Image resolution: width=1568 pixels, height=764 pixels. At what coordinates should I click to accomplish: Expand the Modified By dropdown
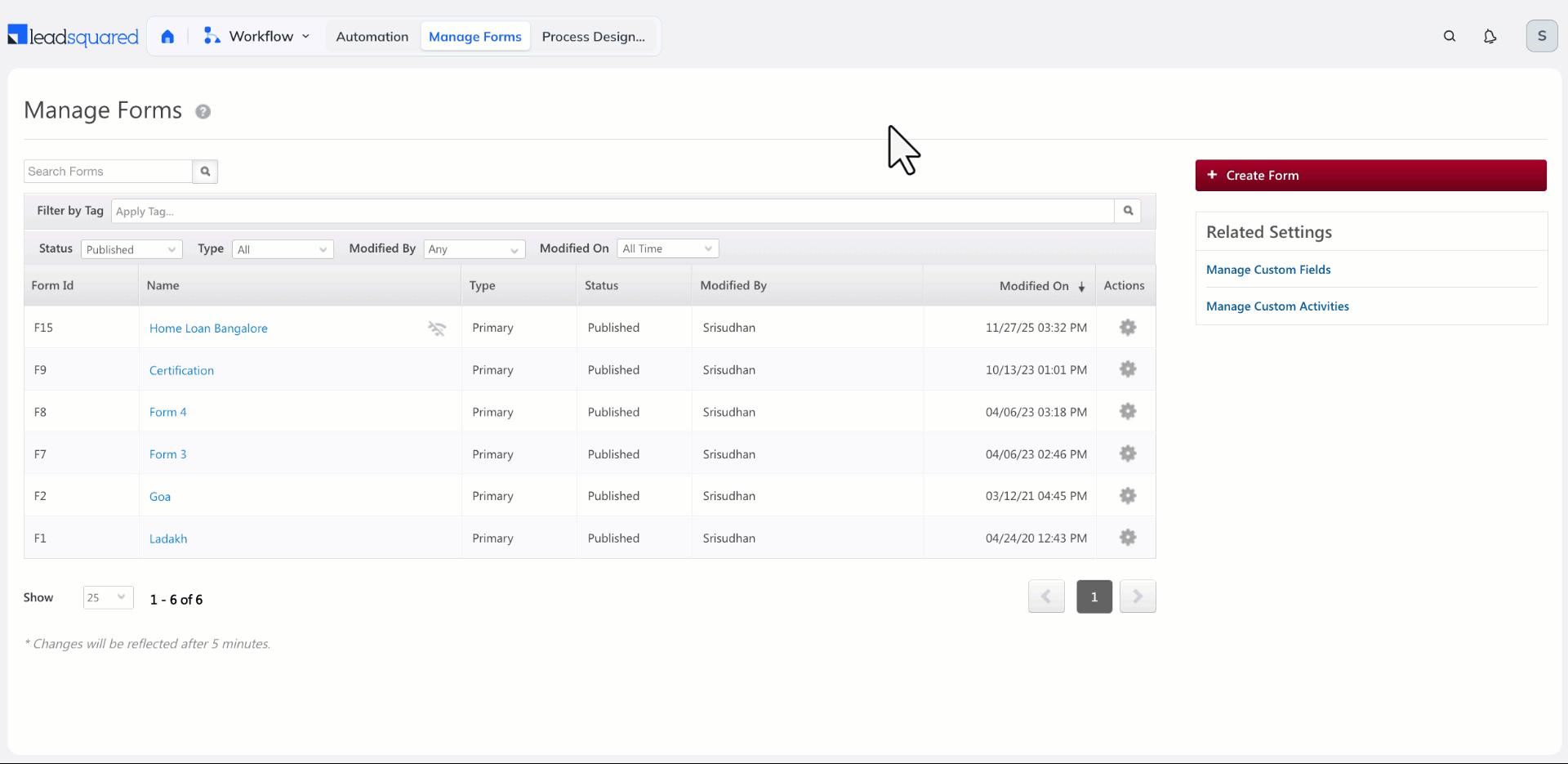pos(474,249)
